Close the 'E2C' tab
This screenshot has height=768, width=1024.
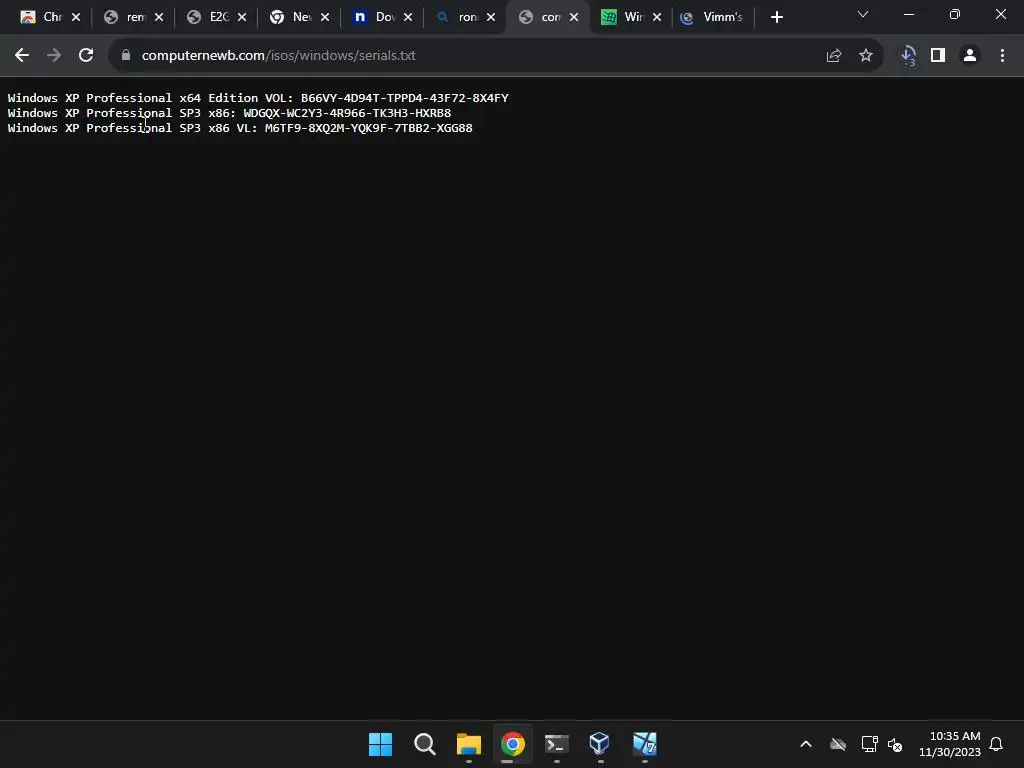point(242,17)
